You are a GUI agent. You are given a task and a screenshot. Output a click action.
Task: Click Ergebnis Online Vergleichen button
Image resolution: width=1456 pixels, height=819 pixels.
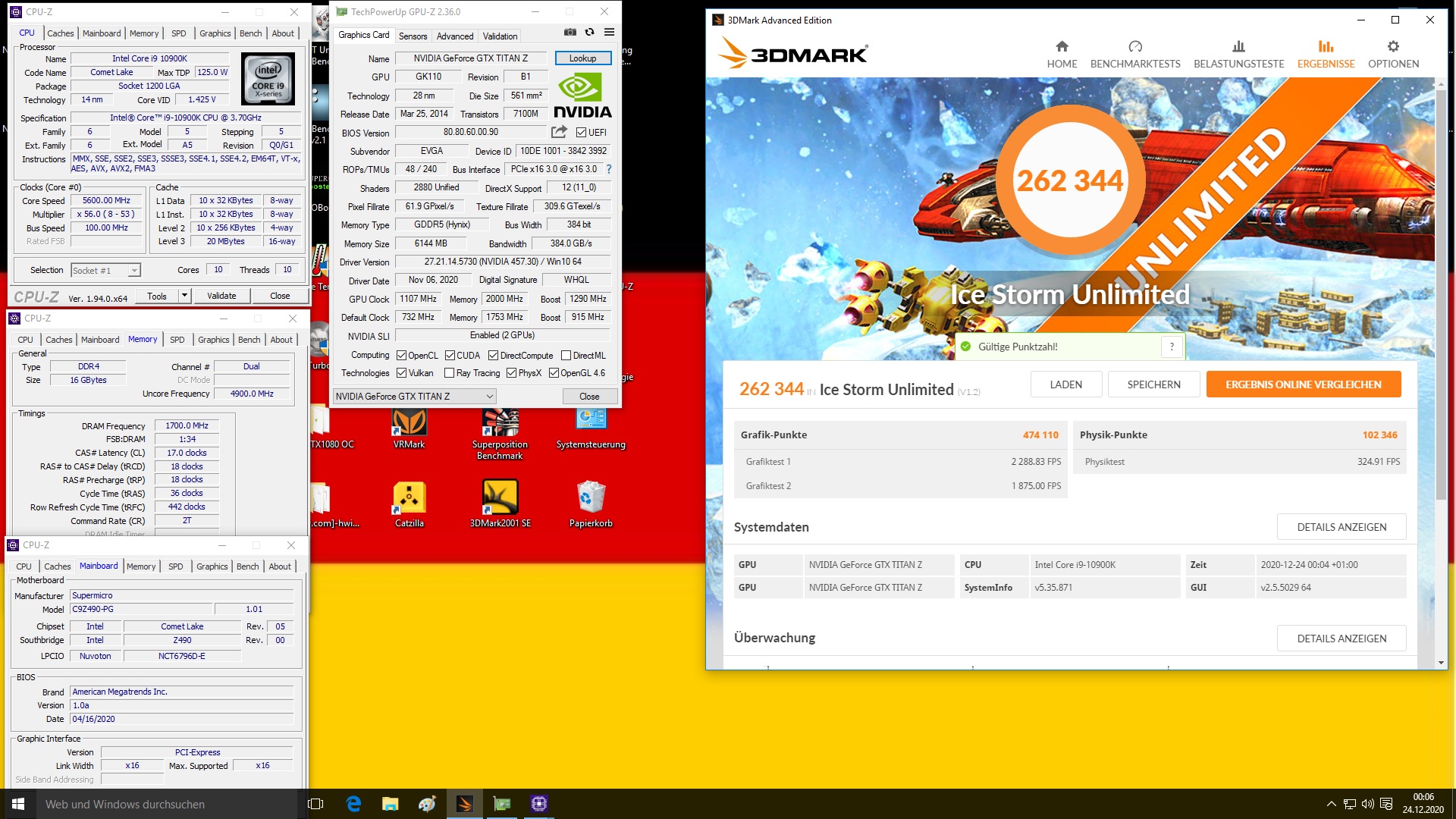click(x=1304, y=384)
